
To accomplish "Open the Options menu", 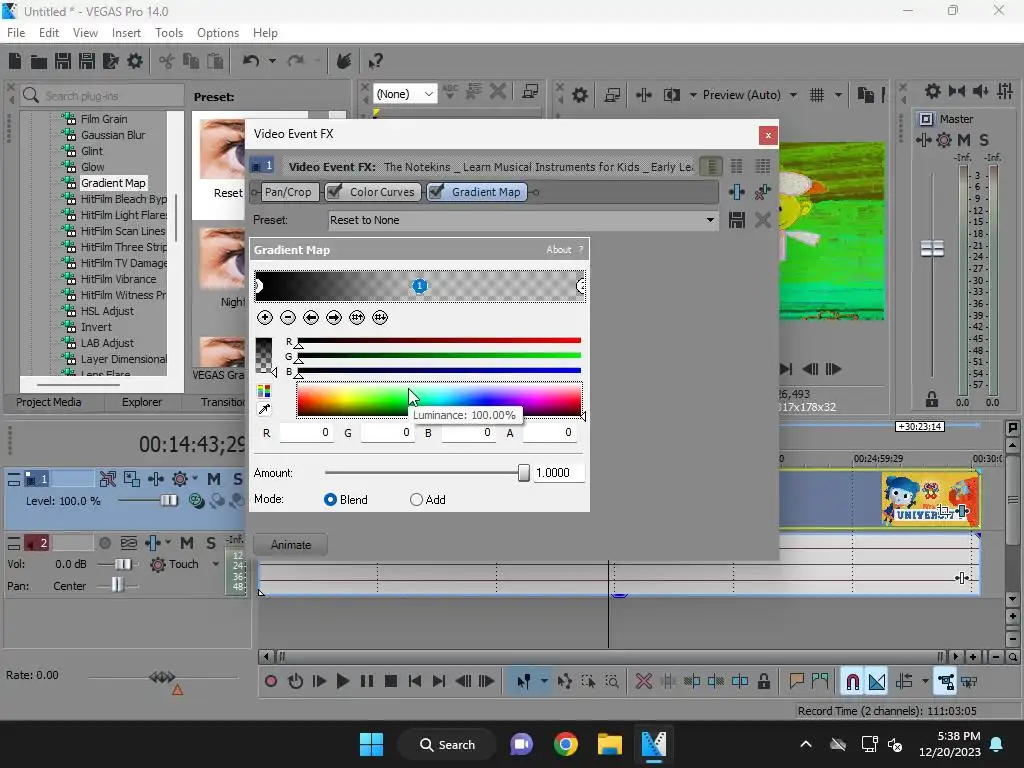I will point(217,33).
